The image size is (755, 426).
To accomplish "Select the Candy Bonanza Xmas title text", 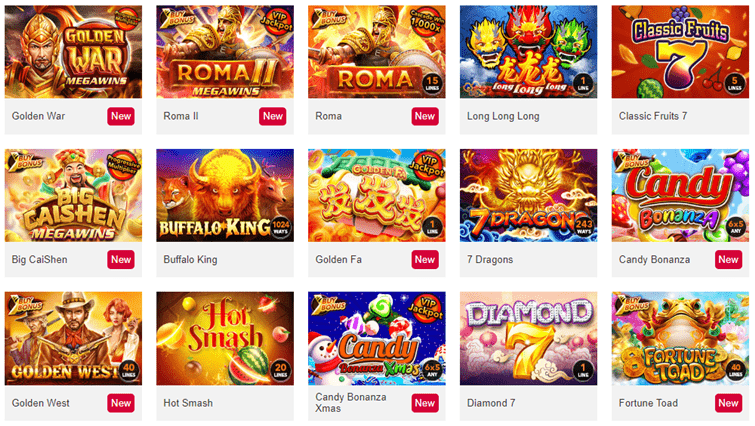I will pos(351,402).
